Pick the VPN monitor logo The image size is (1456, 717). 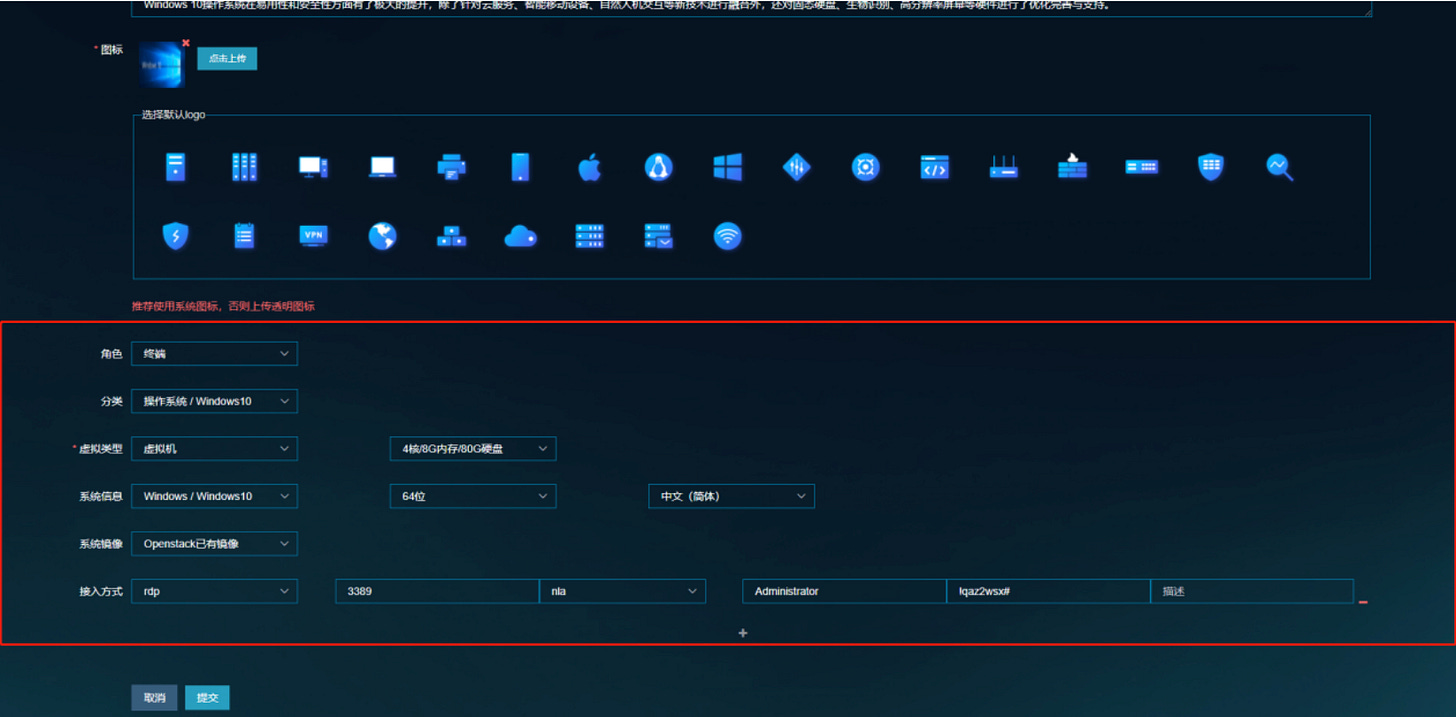pos(314,236)
